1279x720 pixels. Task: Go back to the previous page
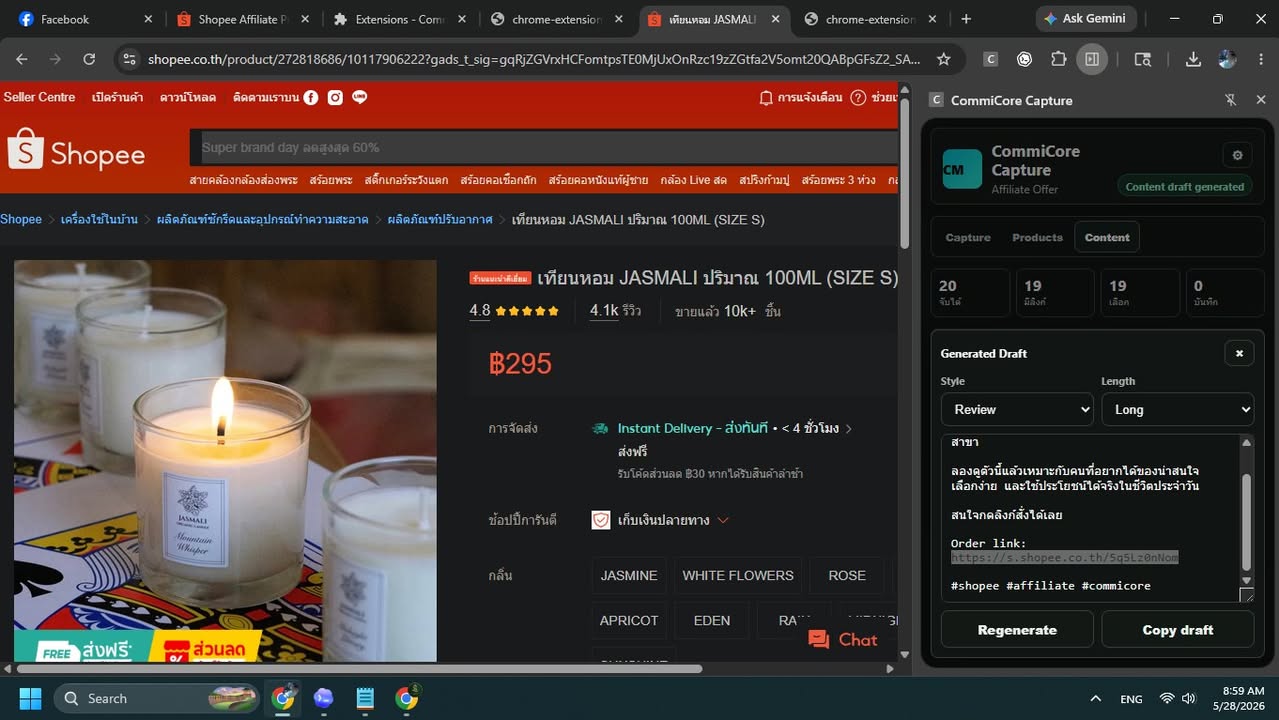[x=22, y=59]
